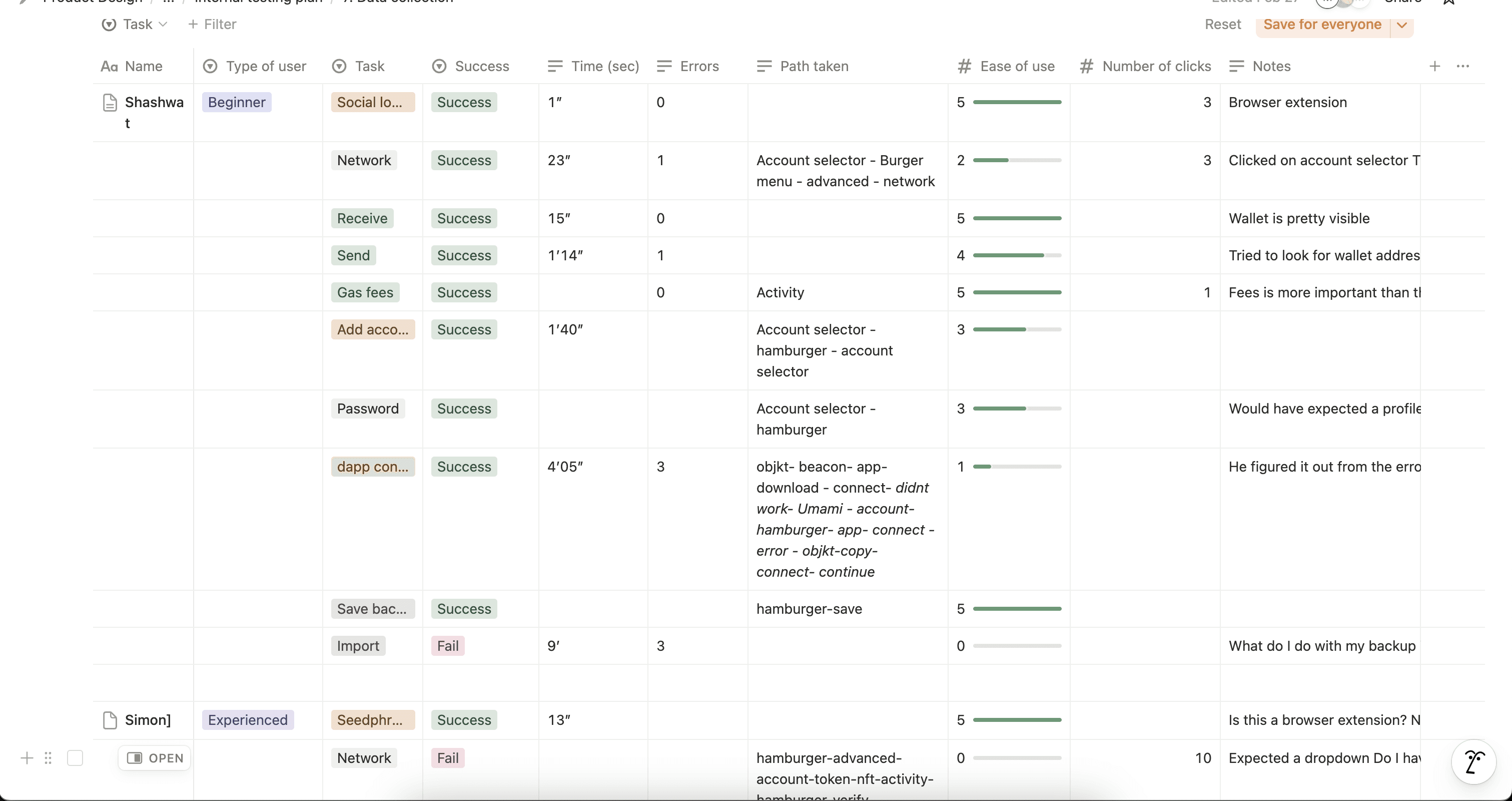Image resolution: width=1512 pixels, height=801 pixels.
Task: Add a filter with the Filter option
Action: [x=212, y=25]
